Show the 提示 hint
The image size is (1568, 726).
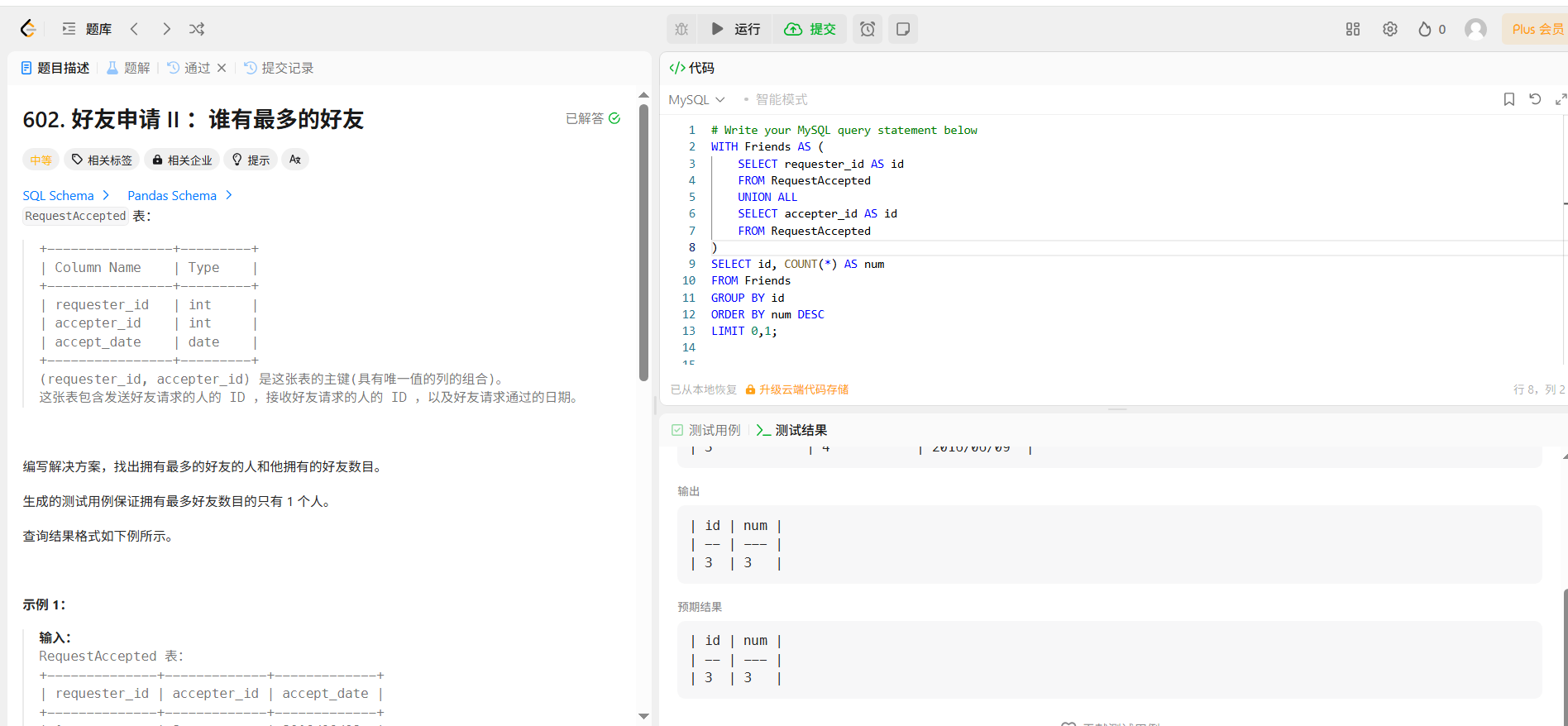[x=251, y=160]
